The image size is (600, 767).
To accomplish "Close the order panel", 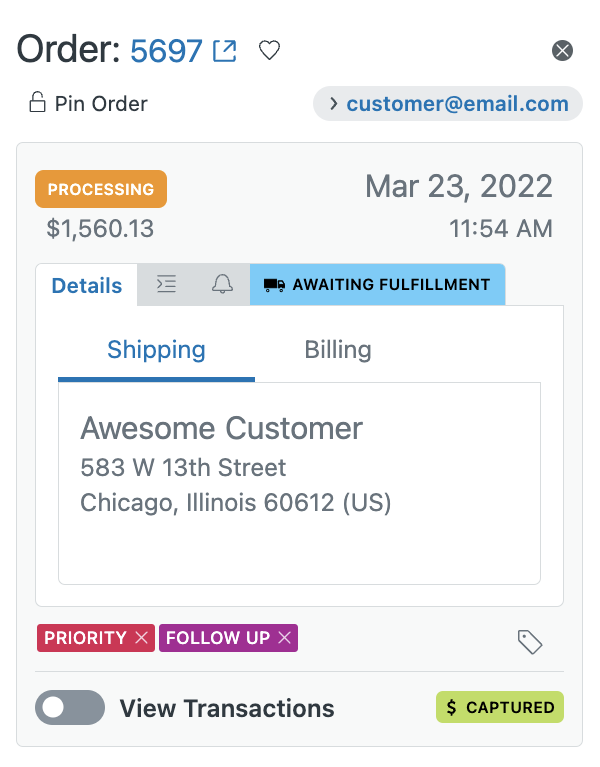I will click(x=562, y=50).
